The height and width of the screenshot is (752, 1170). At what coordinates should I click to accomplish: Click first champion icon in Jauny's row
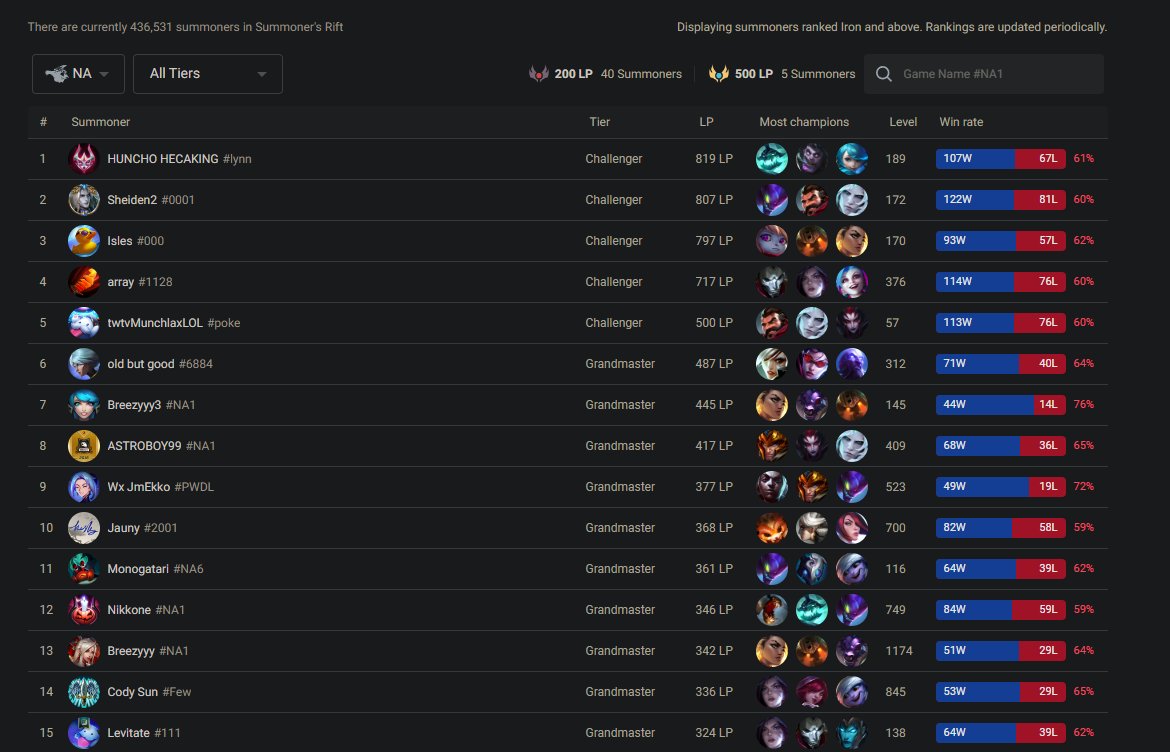point(771,528)
